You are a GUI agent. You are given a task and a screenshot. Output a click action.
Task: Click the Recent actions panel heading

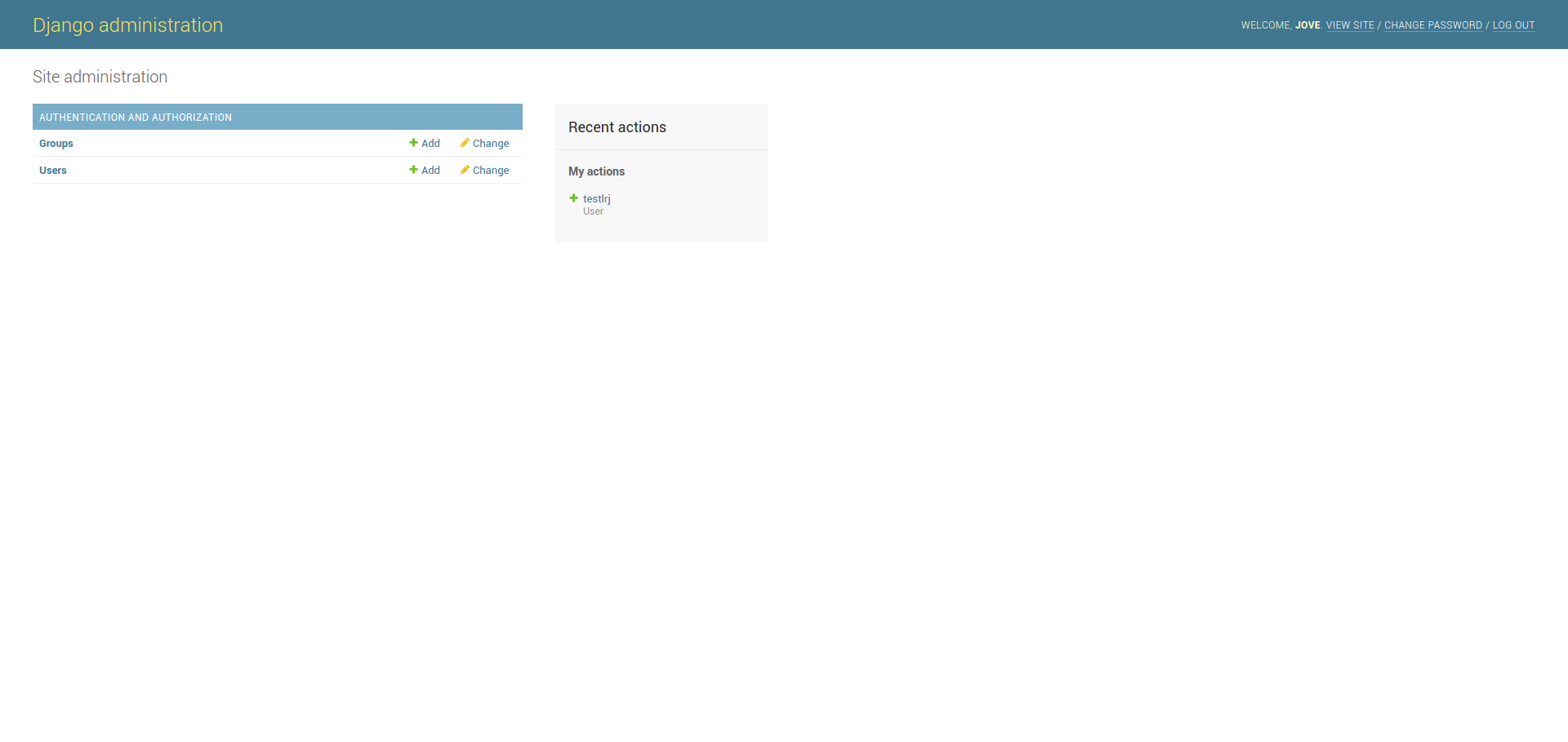coord(617,127)
